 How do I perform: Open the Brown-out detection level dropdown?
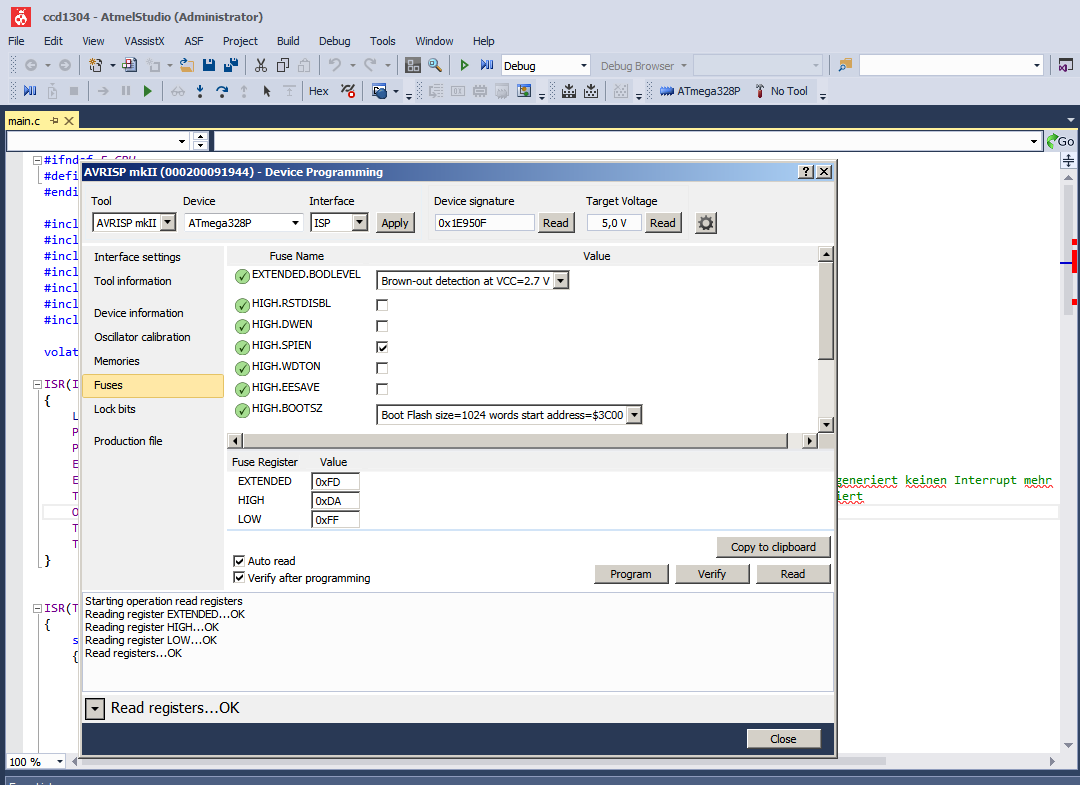pyautogui.click(x=472, y=281)
